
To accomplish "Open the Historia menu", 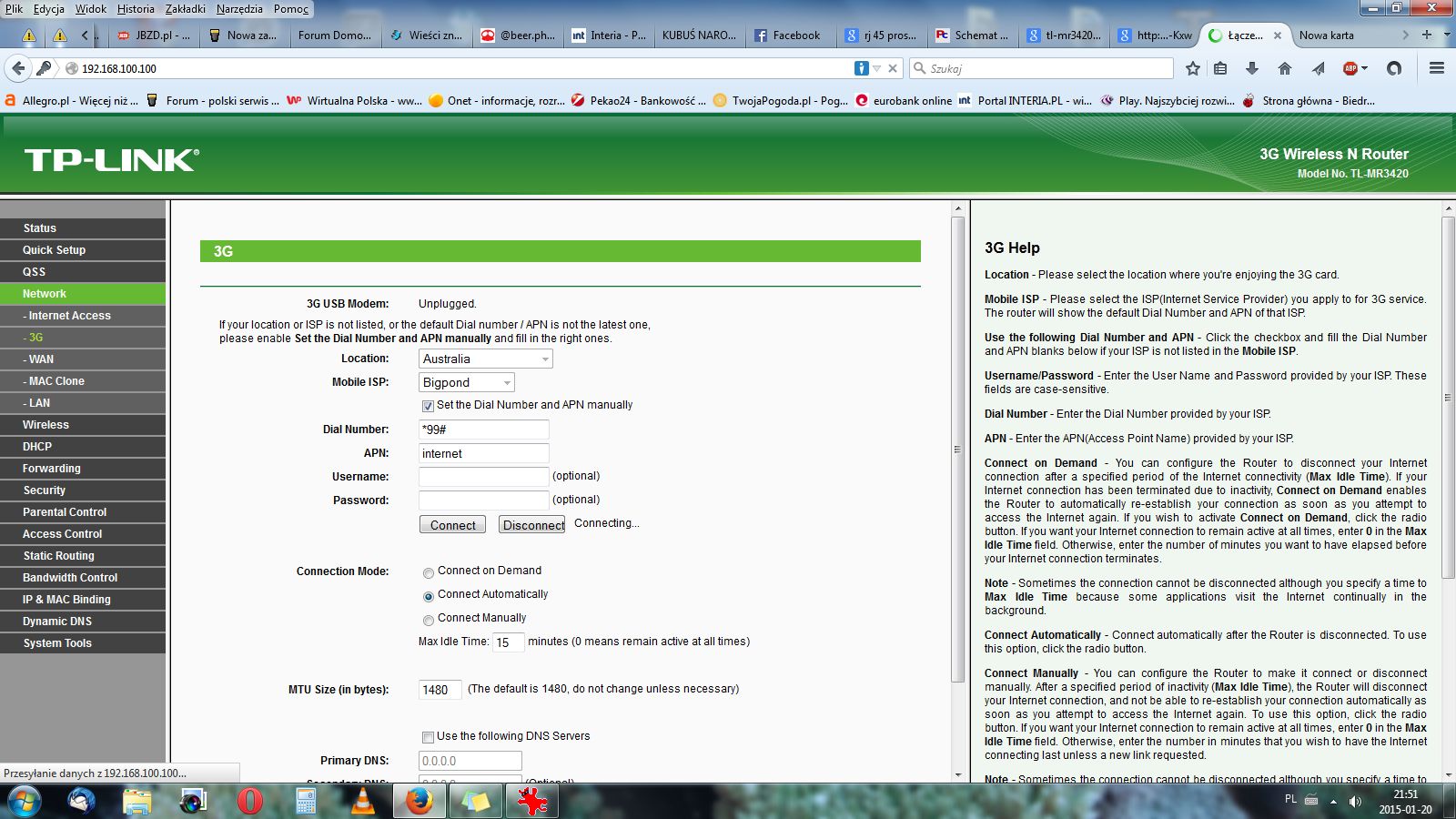I will [136, 8].
